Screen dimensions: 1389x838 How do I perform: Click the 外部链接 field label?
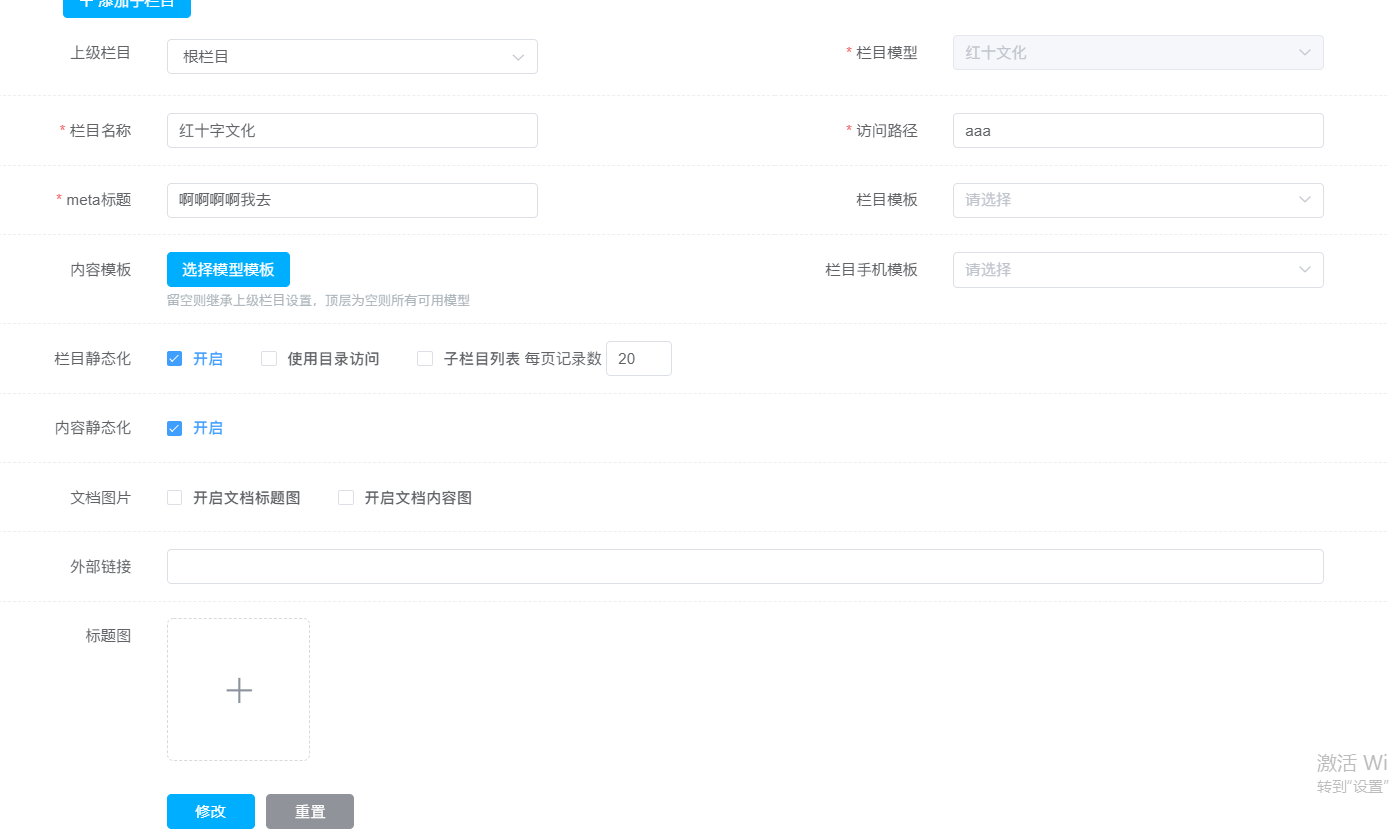[101, 567]
